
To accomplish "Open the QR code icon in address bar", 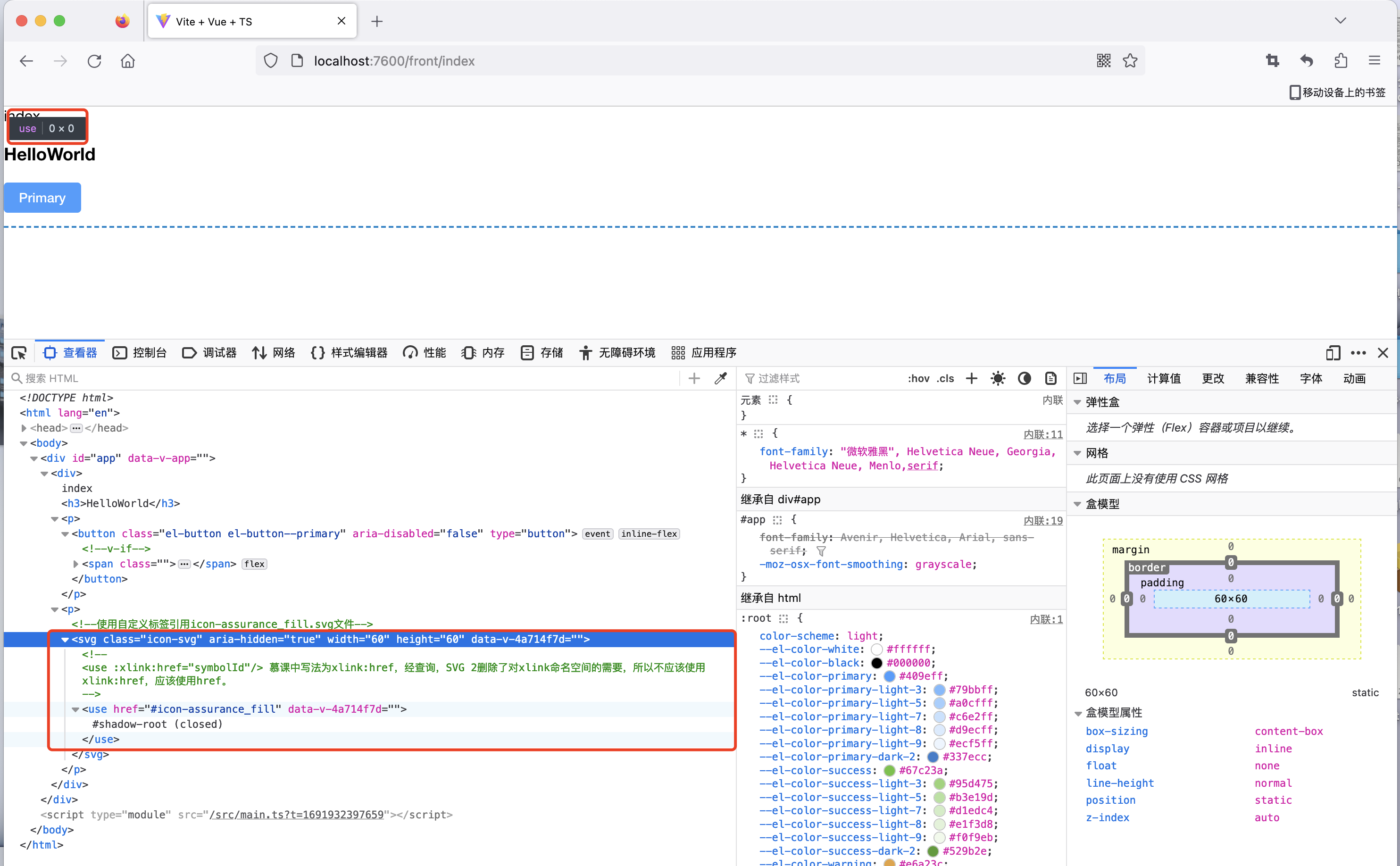I will (1103, 61).
